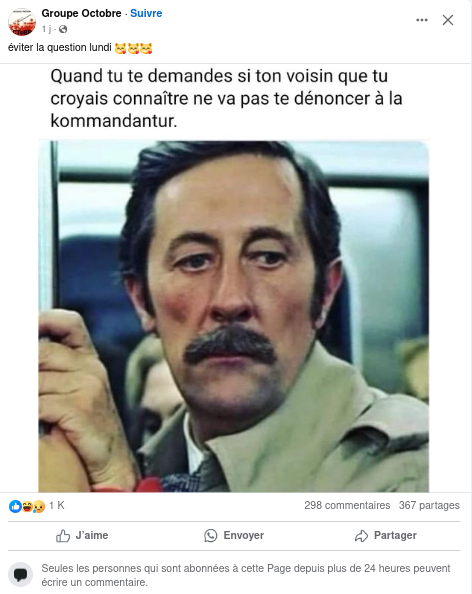Follow the page via Suivre
Screen dimensions: 472x594
pos(146,13)
